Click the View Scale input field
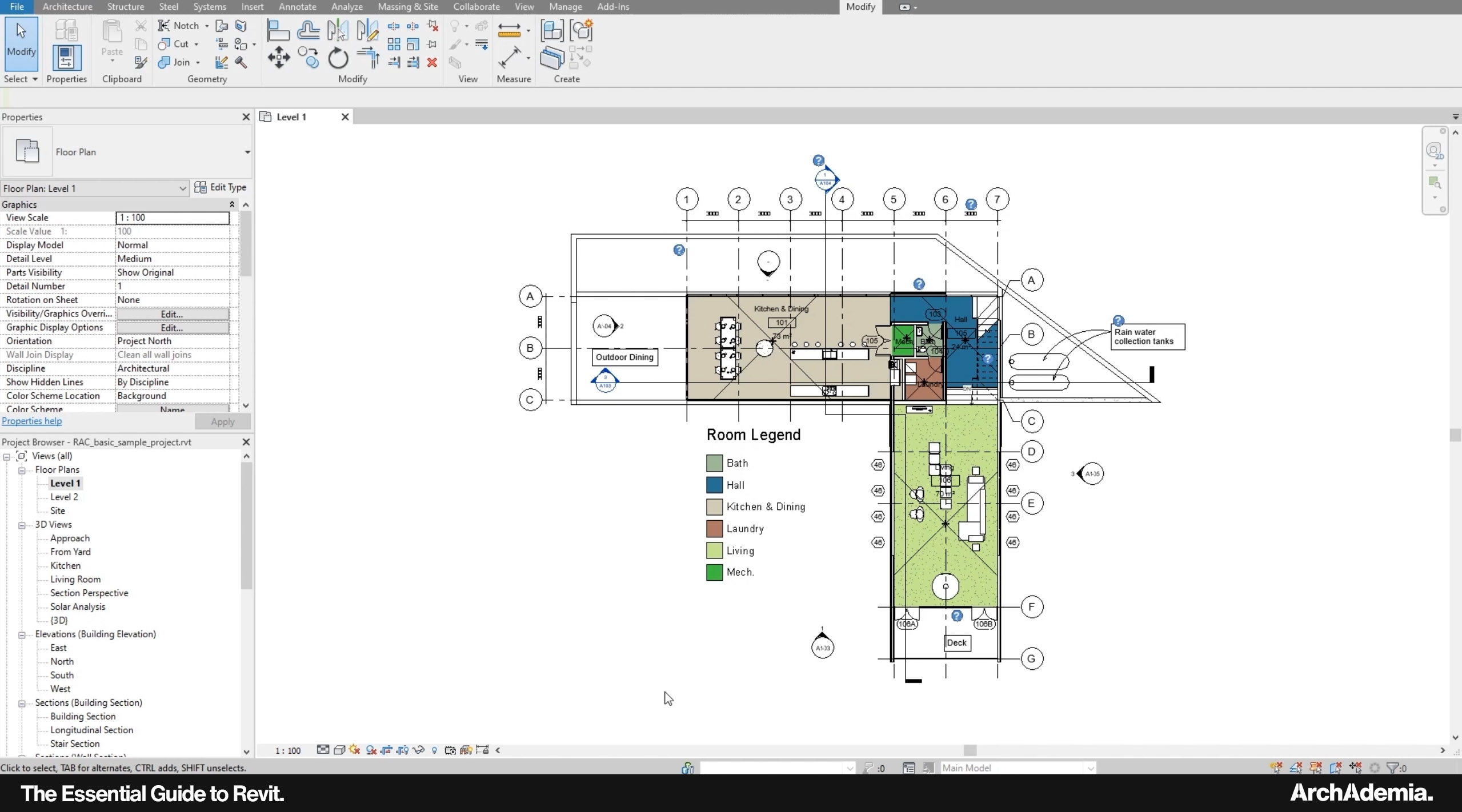The width and height of the screenshot is (1462, 812). pos(172,218)
